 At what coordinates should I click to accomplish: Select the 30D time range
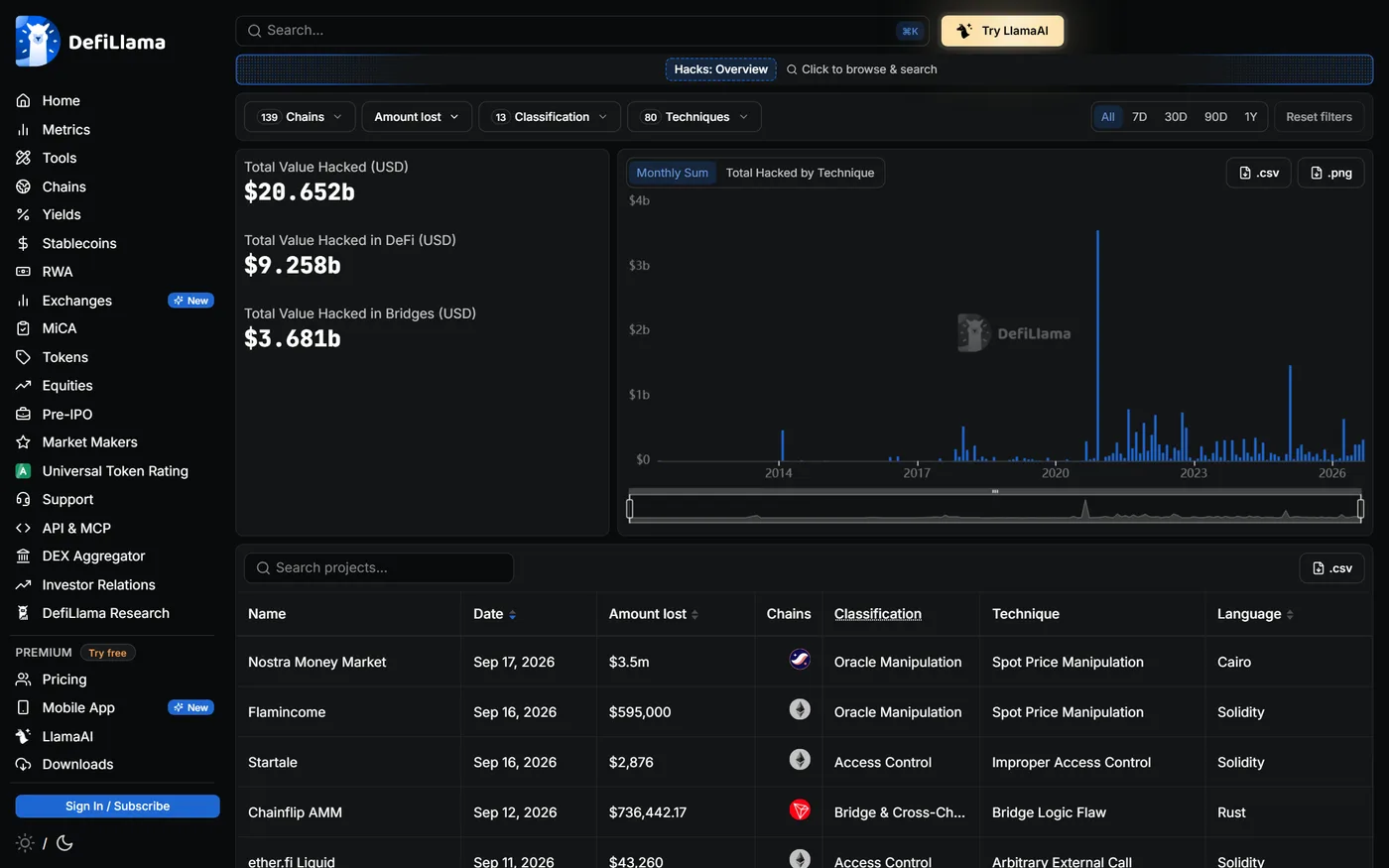(1176, 117)
